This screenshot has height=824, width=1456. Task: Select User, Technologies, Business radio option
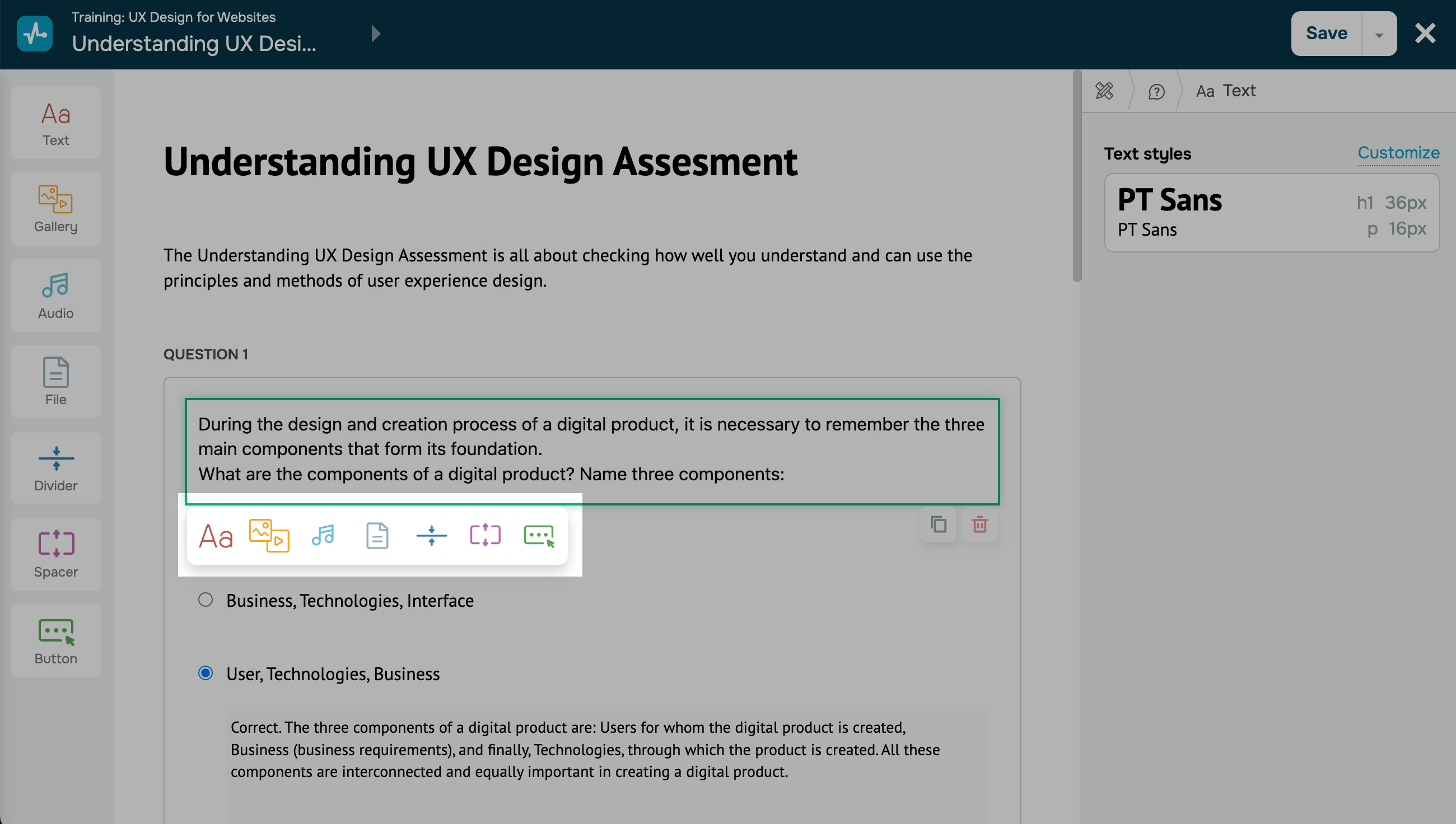click(206, 673)
